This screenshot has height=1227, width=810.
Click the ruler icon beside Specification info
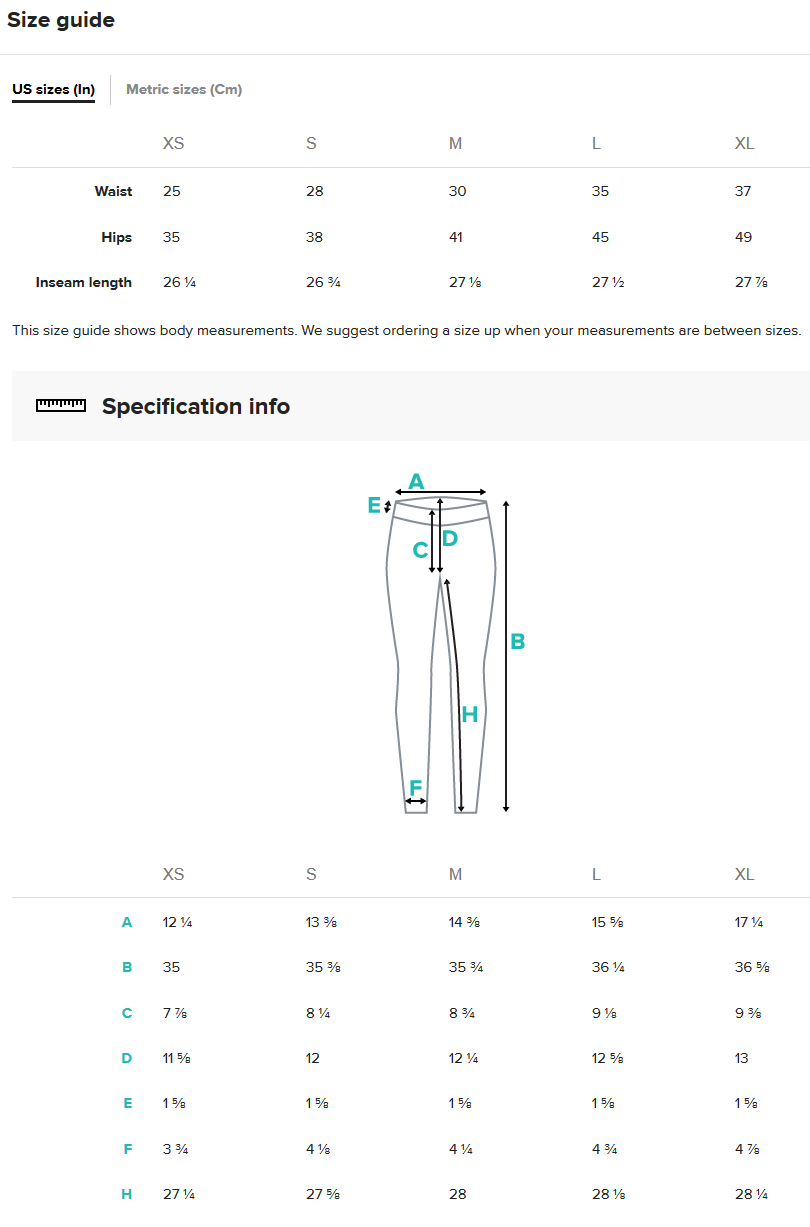60,405
